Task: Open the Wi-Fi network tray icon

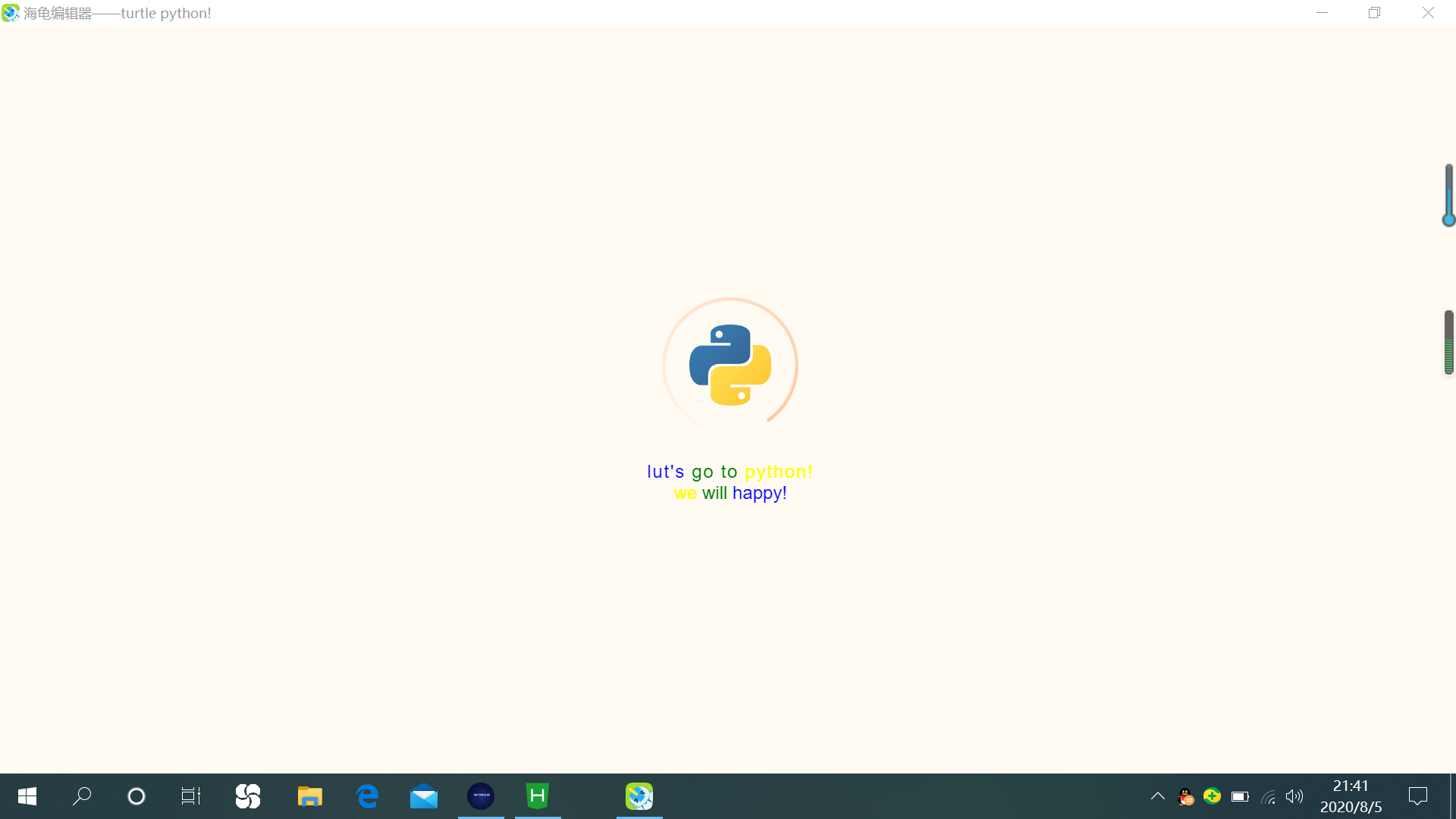Action: point(1268,796)
